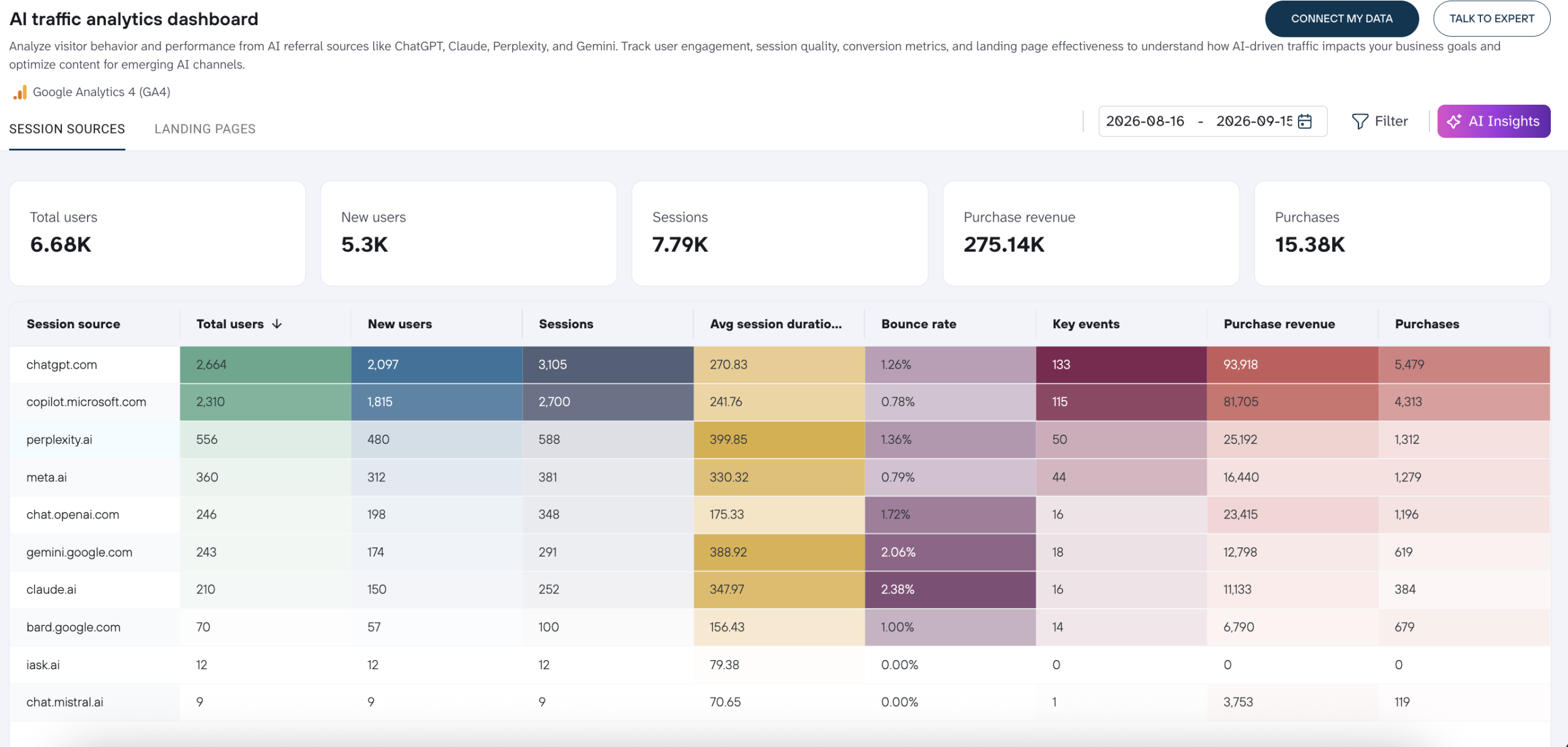
Task: Click the Filter funnel icon
Action: [x=1360, y=121]
